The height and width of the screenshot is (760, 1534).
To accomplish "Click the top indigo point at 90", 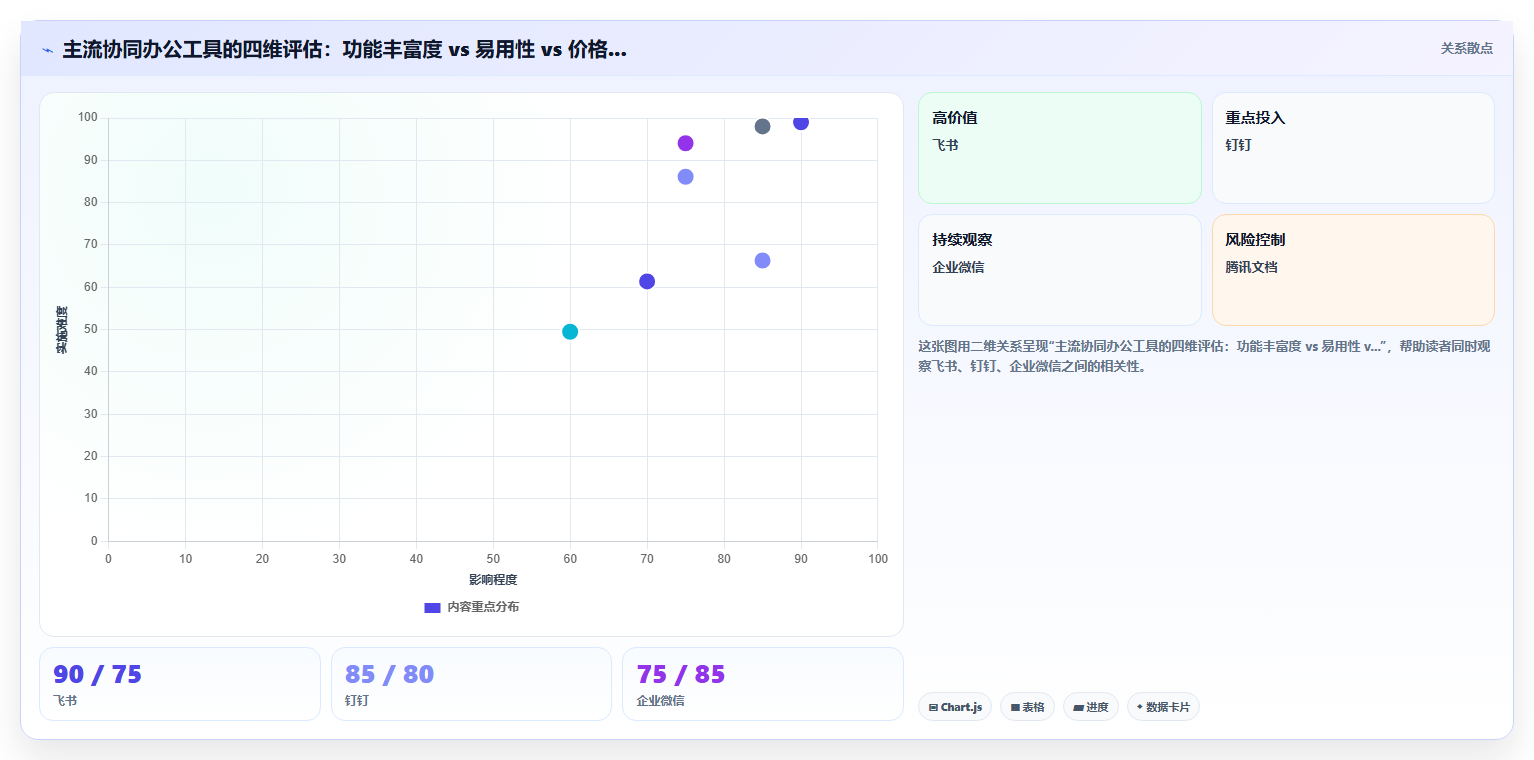I will click(x=801, y=122).
